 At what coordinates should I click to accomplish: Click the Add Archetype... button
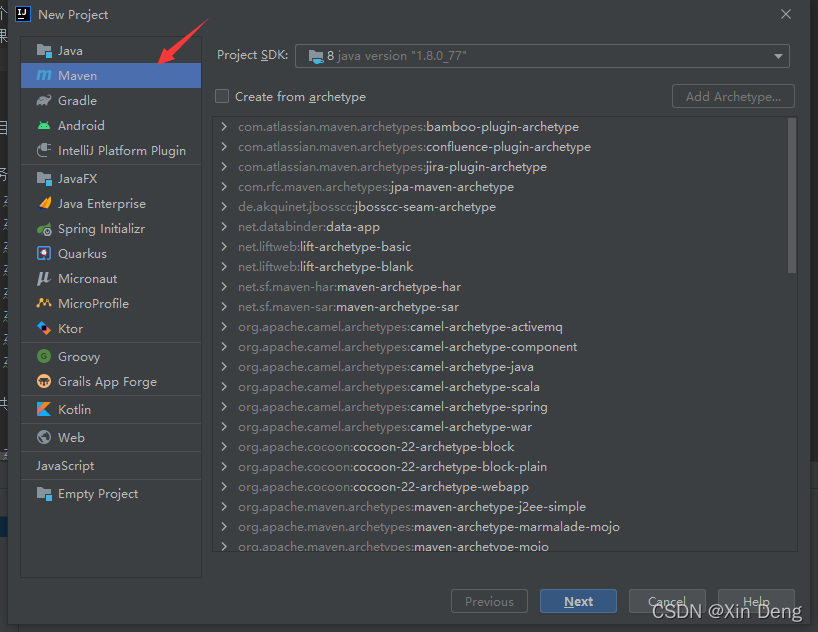pos(733,97)
